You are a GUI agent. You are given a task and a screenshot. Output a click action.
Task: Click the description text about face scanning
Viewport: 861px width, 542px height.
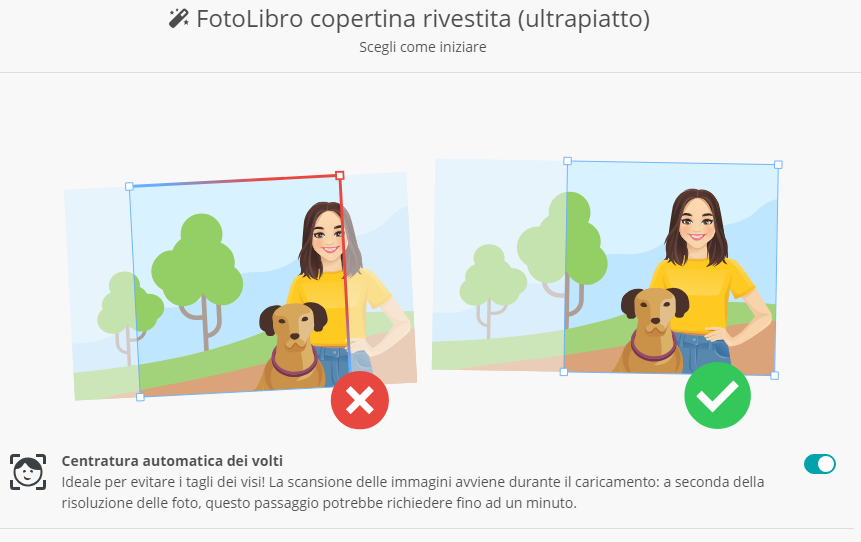412,493
